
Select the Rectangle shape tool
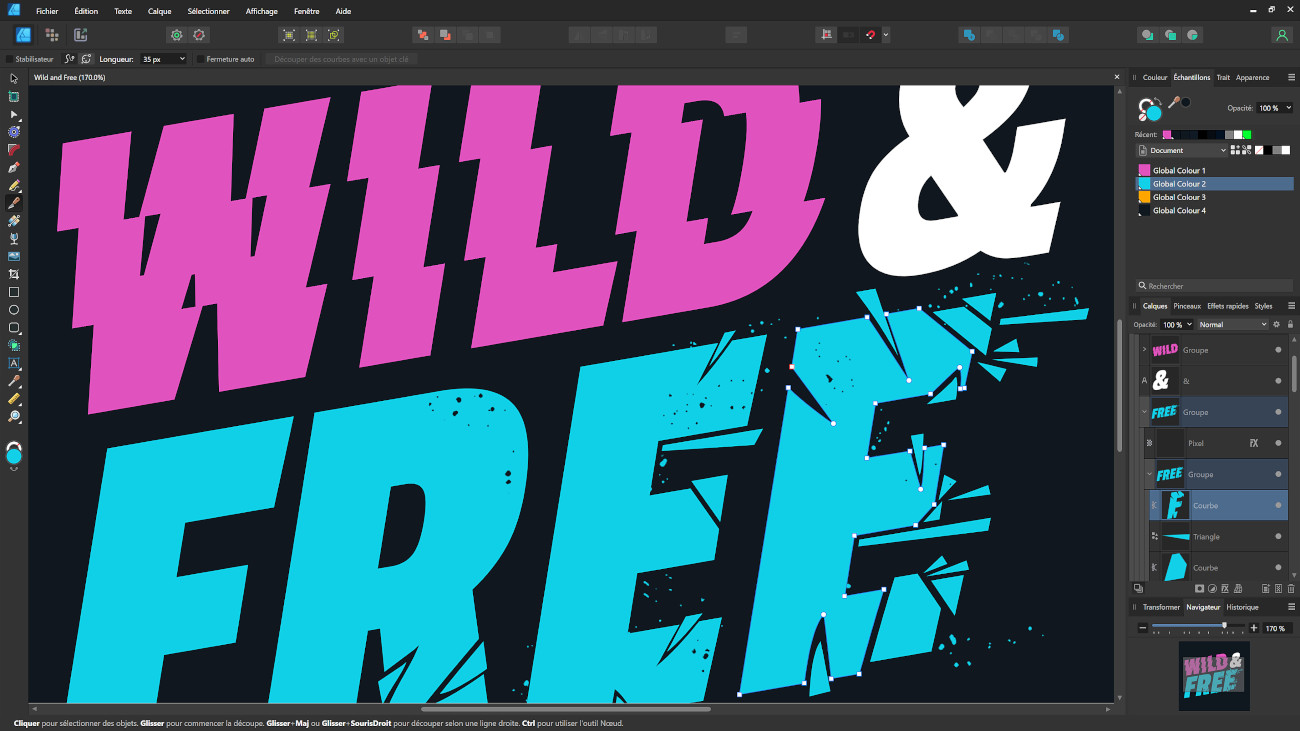pos(14,292)
